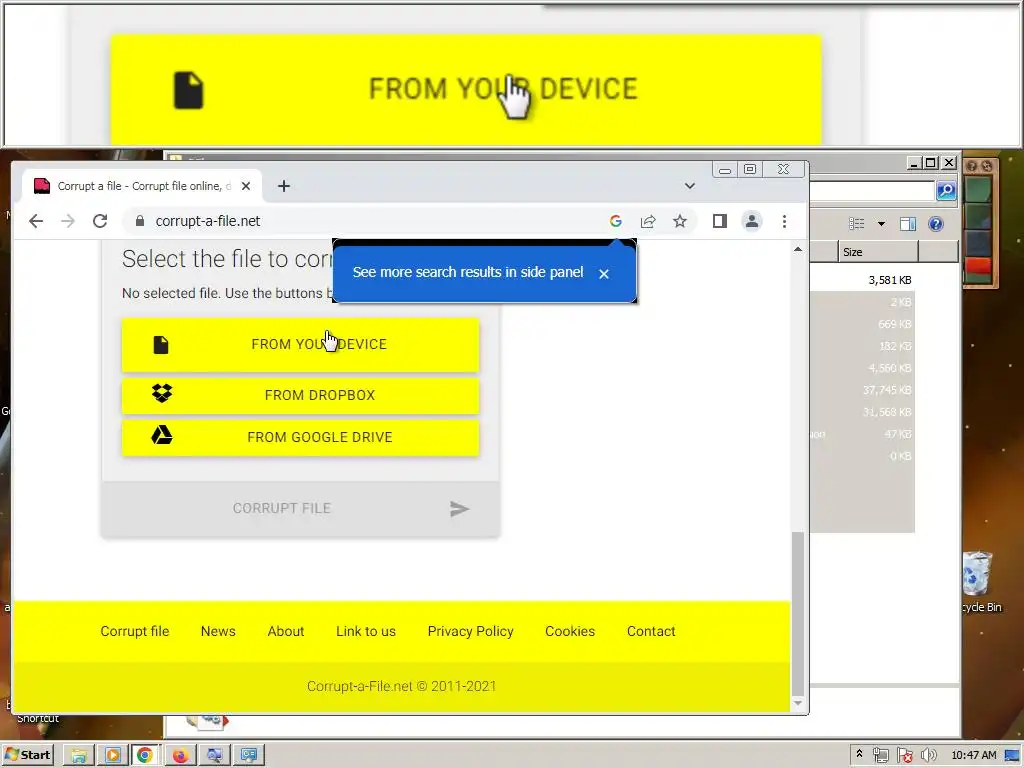Open the Link to us footer link
This screenshot has width=1024, height=768.
point(366,632)
